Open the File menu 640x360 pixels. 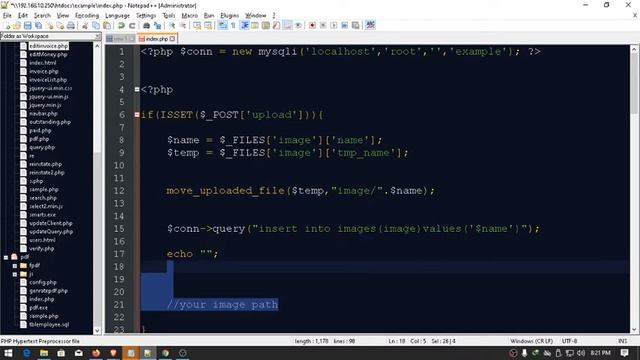(7, 16)
